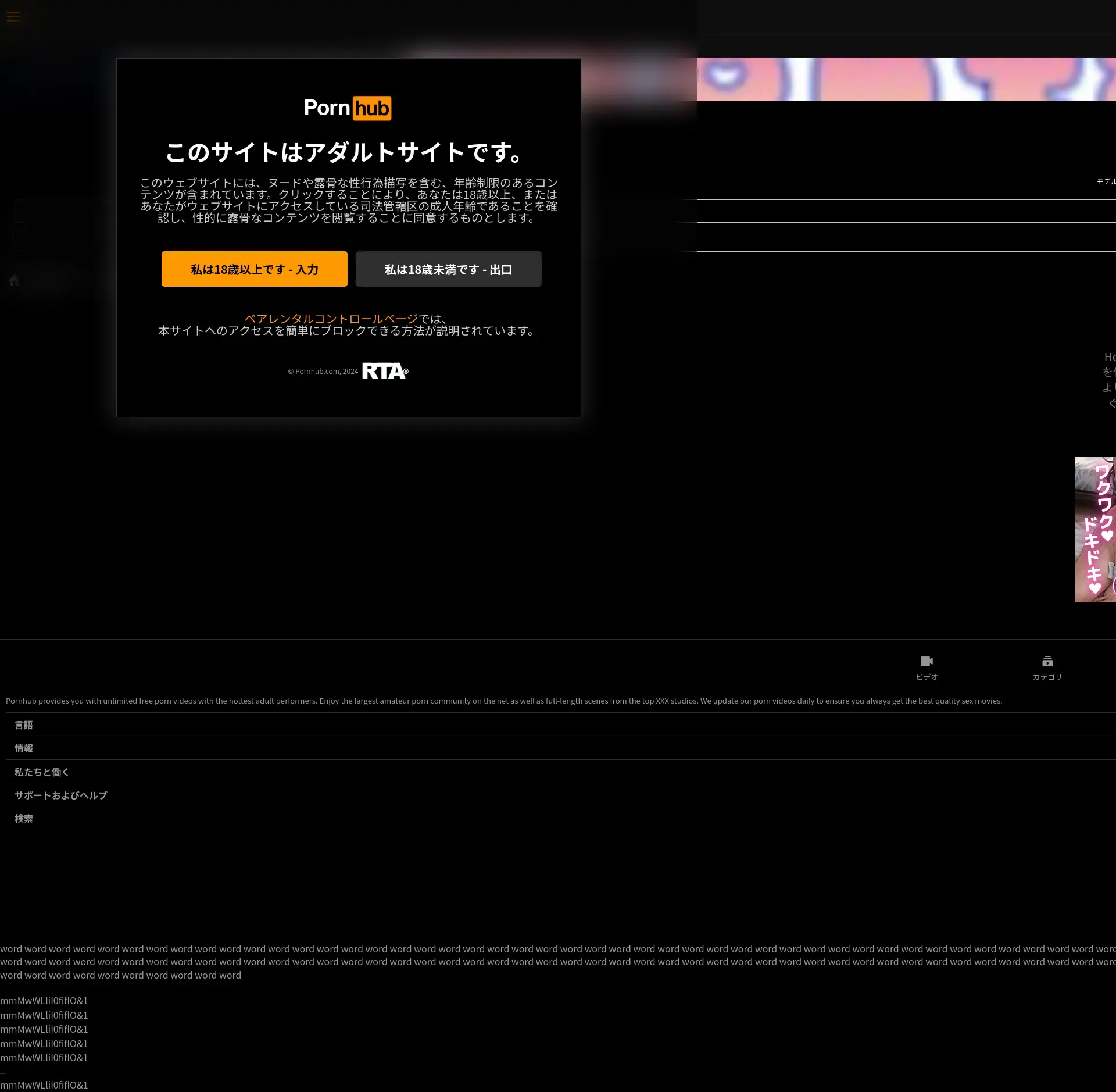Viewport: 1116px width, 1092px height.
Task: Click the ビデオ label in bottom navigation
Action: tap(927, 677)
